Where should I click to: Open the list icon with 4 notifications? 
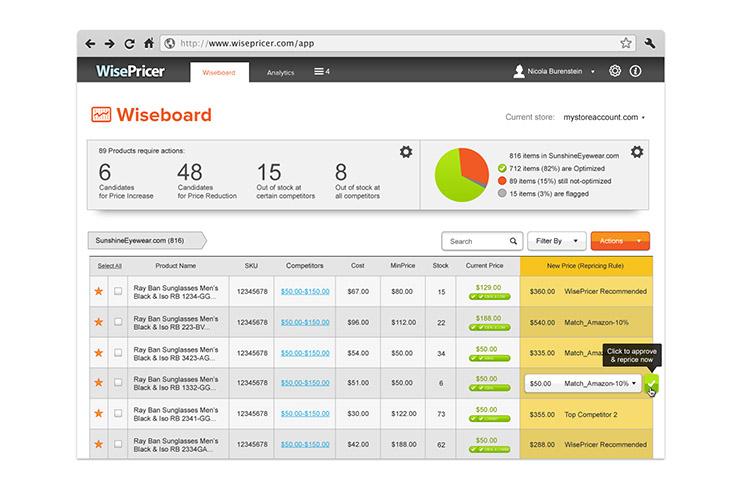(322, 71)
